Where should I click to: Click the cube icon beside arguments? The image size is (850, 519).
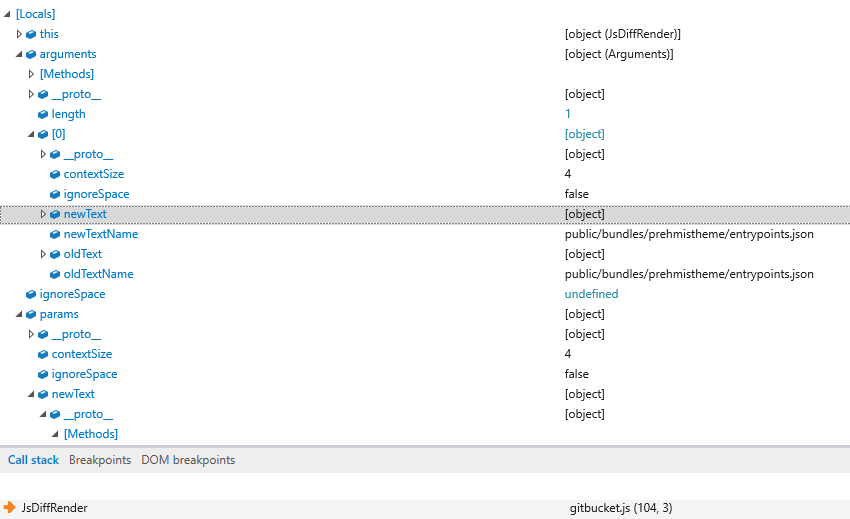[x=31, y=54]
